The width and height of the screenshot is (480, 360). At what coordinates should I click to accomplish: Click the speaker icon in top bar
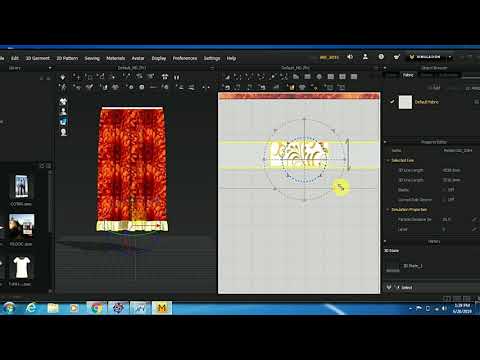tap(350, 57)
